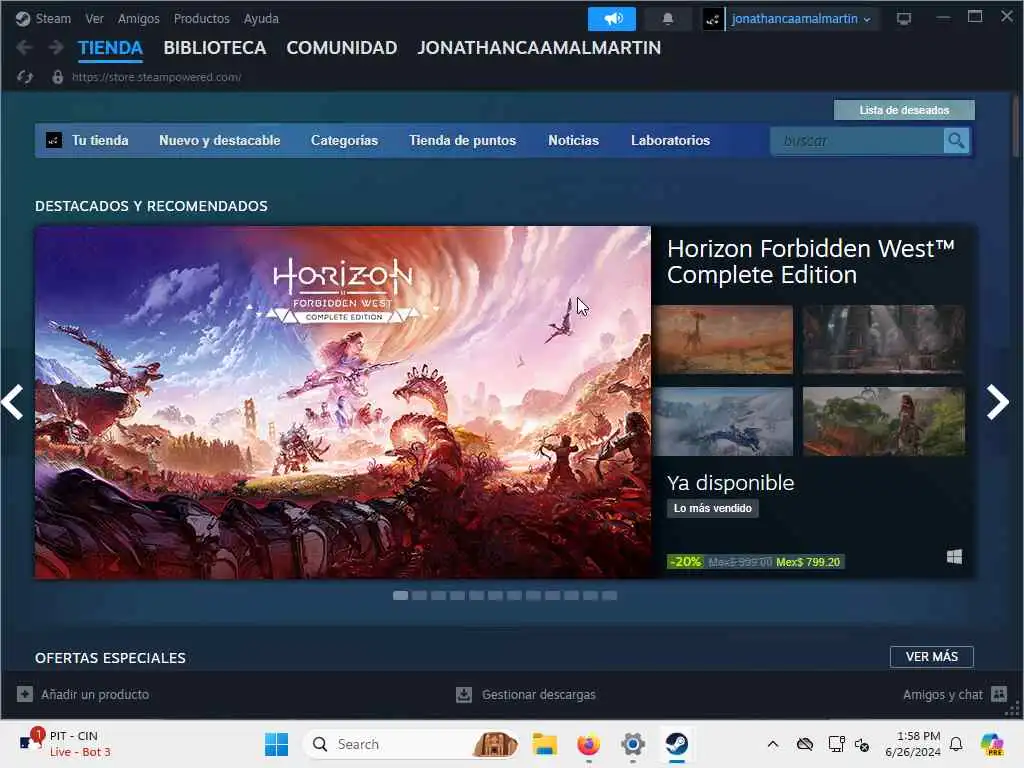Open the Steam menu
1024x768 pixels.
coord(53,19)
